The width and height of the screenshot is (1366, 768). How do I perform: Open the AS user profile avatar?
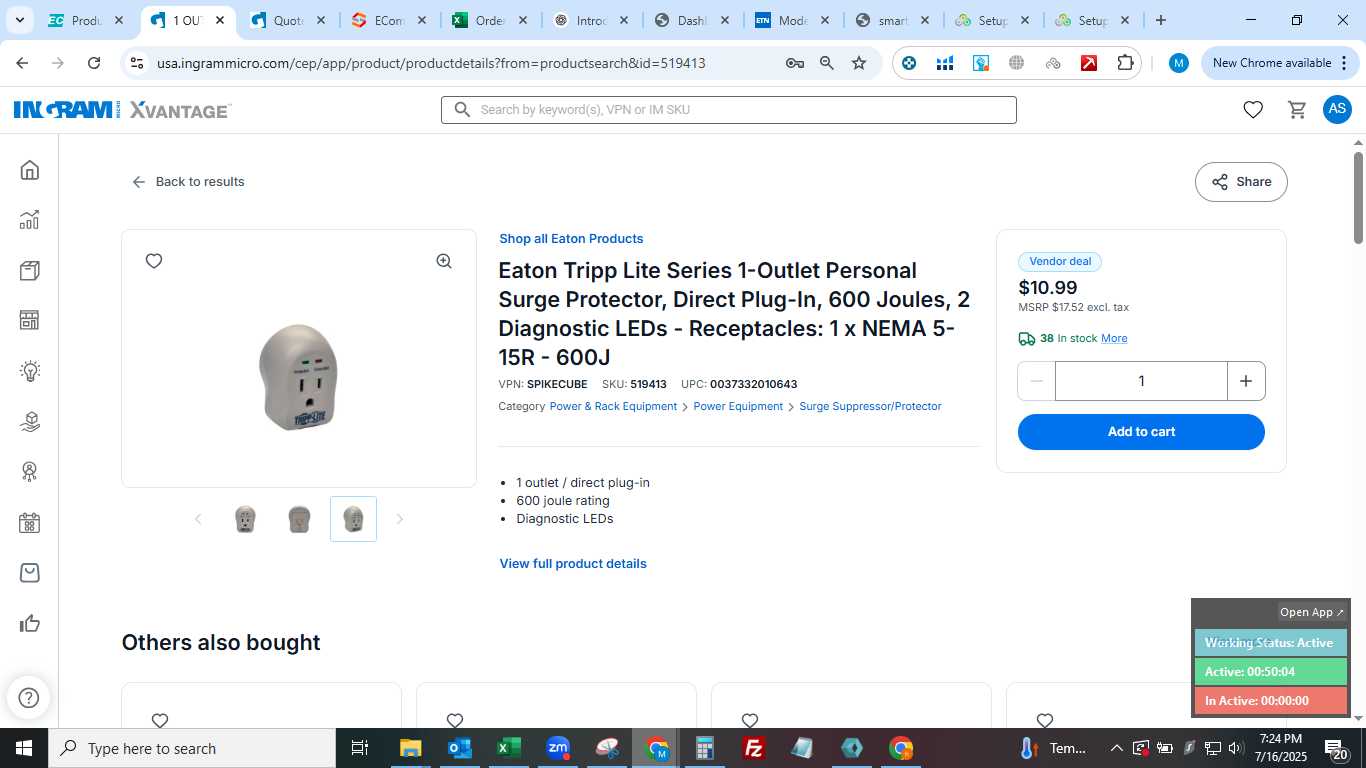point(1337,110)
